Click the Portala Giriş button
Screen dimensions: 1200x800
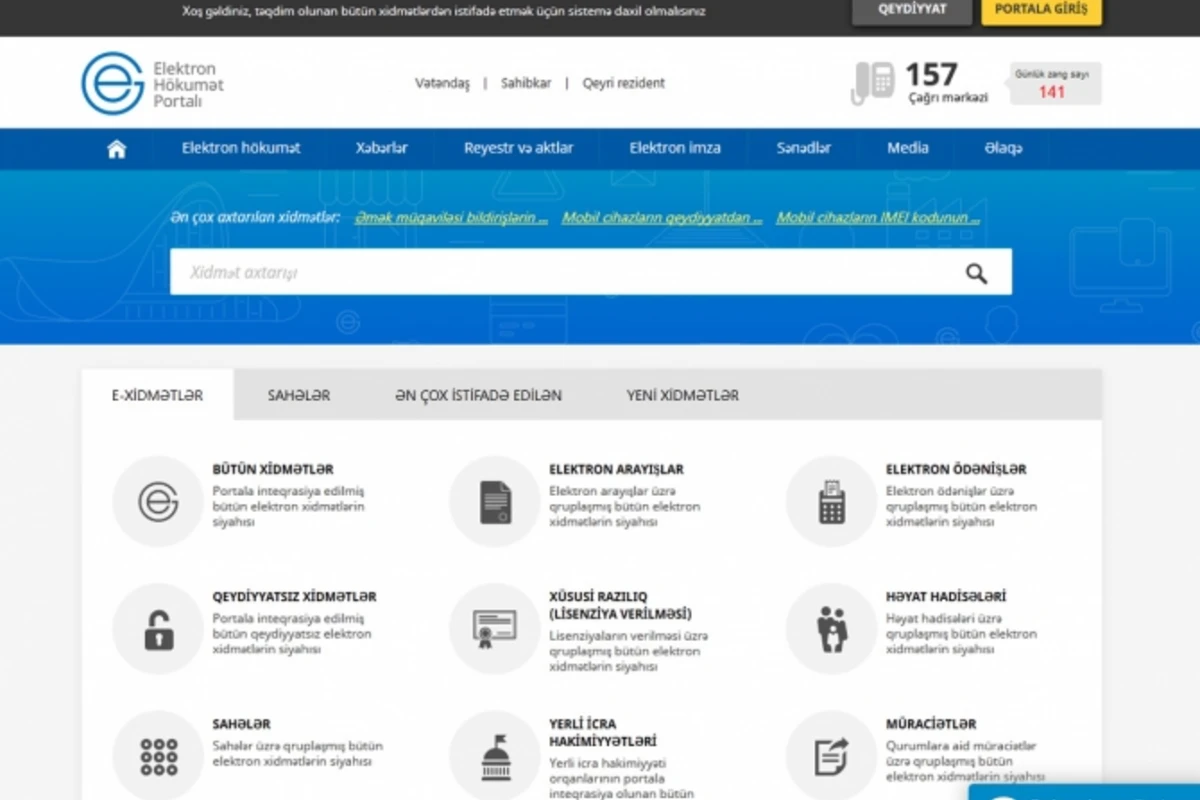(x=1041, y=10)
